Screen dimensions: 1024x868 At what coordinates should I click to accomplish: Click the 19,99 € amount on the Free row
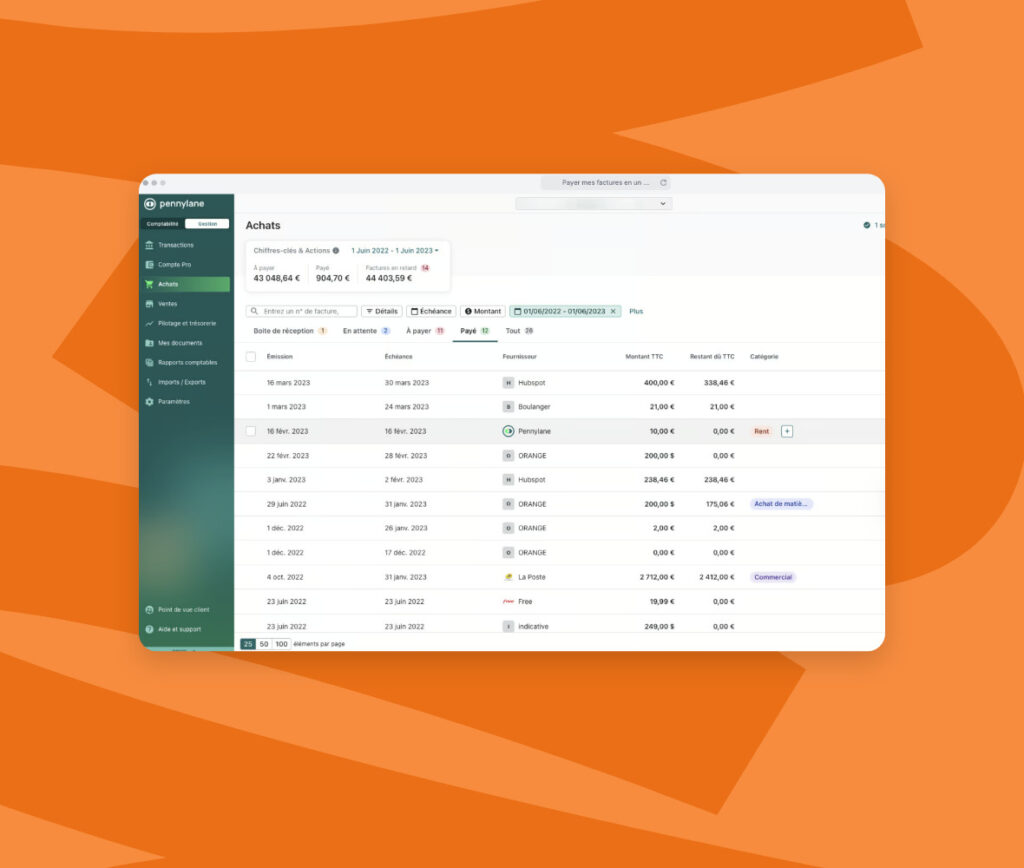point(662,602)
